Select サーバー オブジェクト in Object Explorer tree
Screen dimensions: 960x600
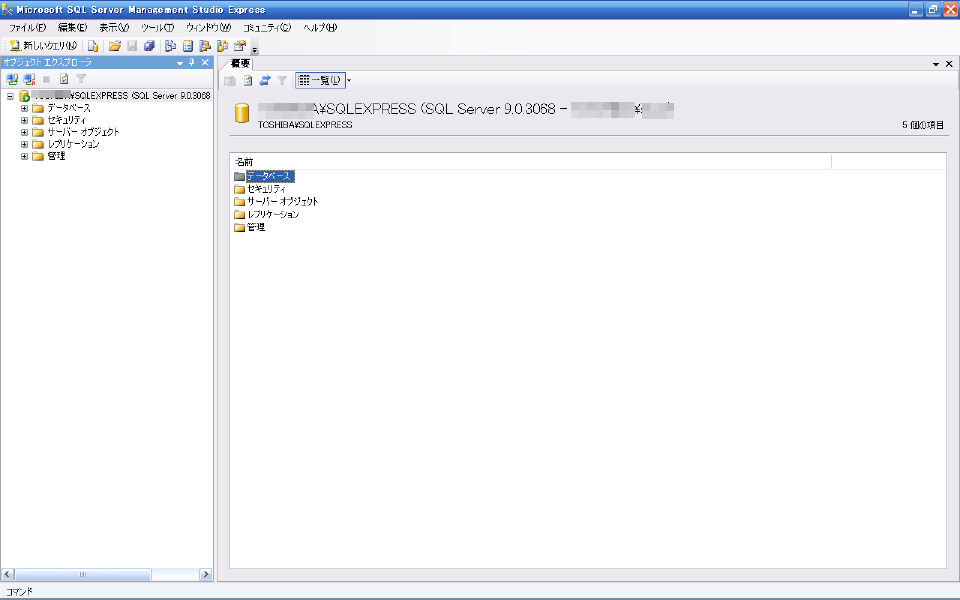pyautogui.click(x=83, y=132)
